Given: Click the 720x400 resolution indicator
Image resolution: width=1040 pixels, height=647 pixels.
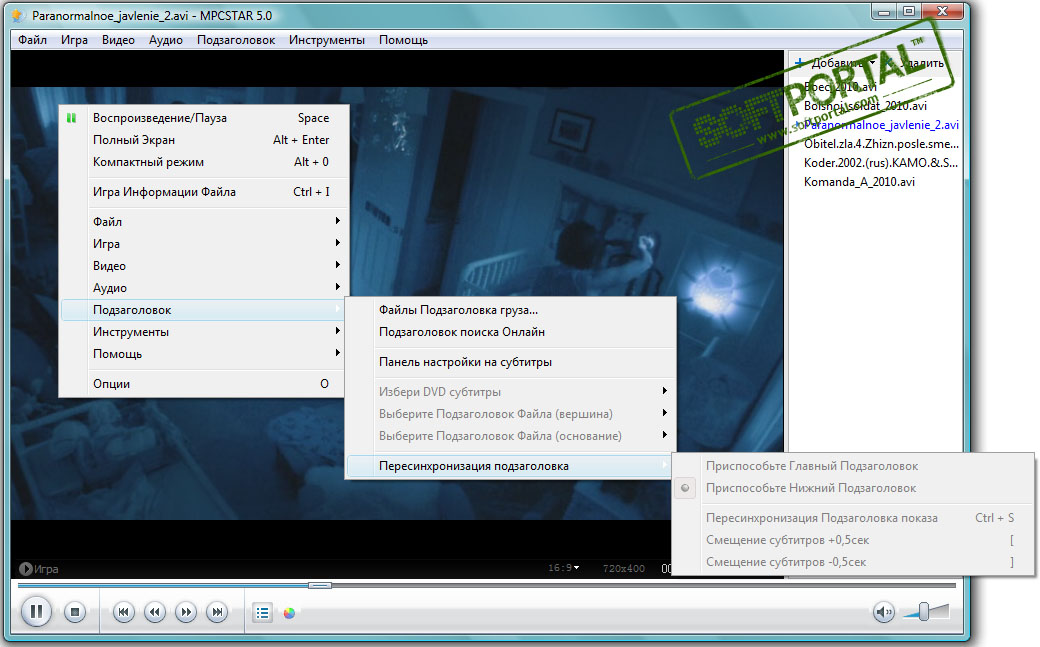Looking at the screenshot, I should (x=623, y=569).
